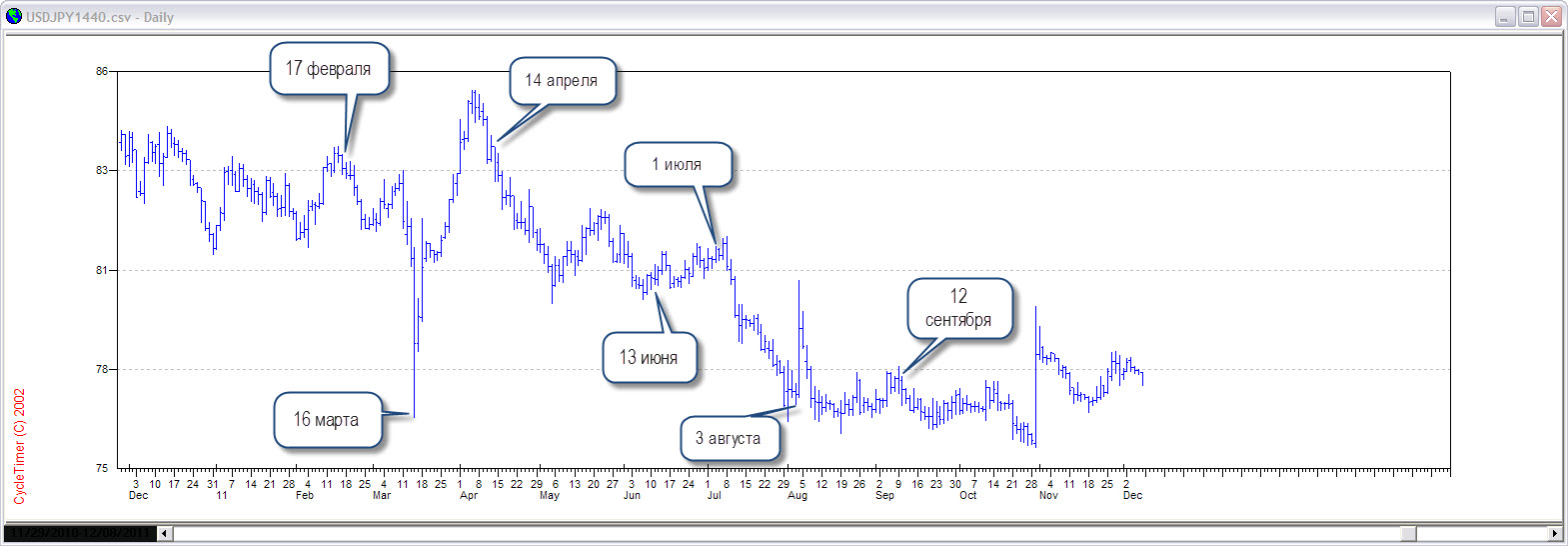Select the '13 июня' callout annotation

click(649, 358)
